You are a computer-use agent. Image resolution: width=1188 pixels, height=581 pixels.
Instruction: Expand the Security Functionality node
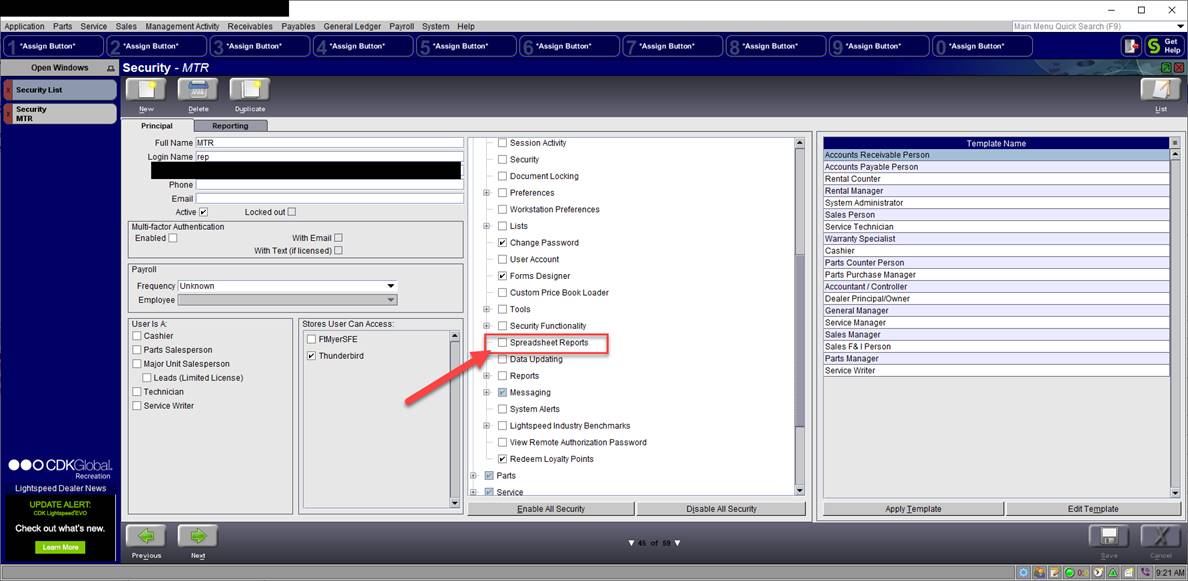coord(487,326)
